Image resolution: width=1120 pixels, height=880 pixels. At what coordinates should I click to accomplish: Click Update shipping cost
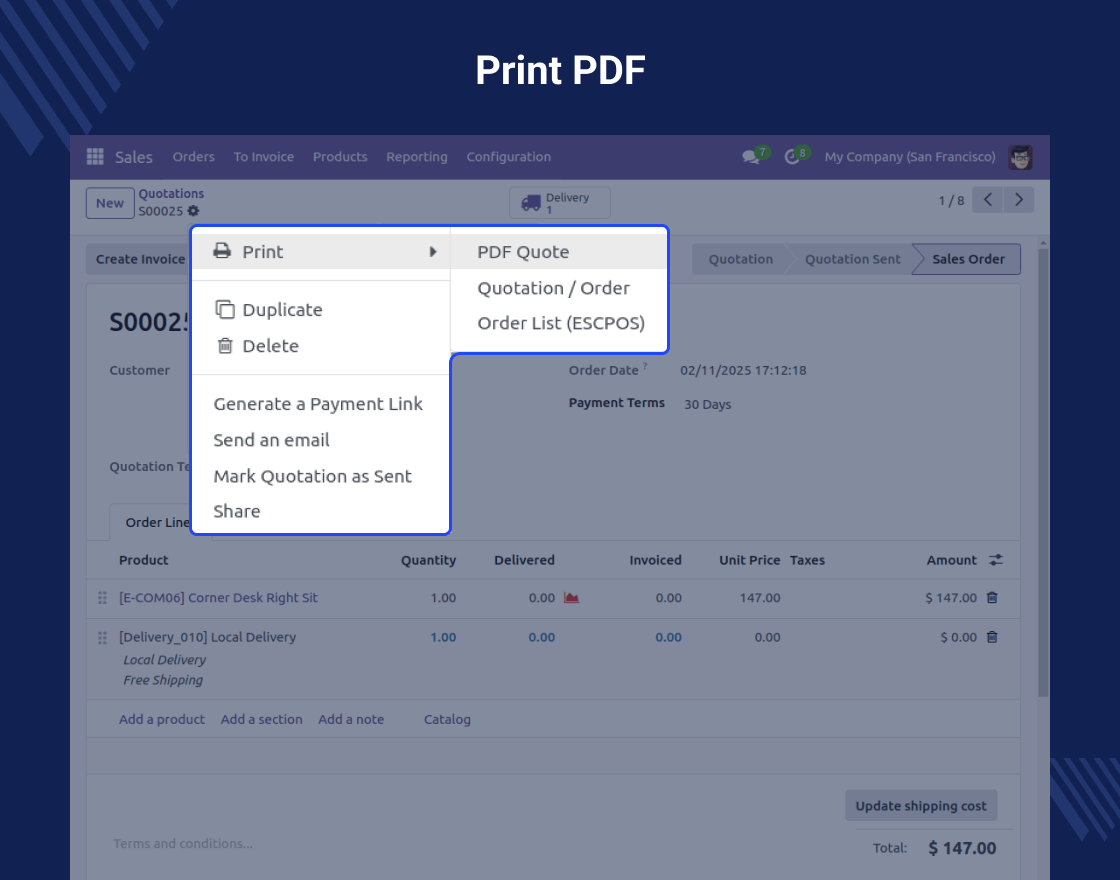(x=920, y=805)
